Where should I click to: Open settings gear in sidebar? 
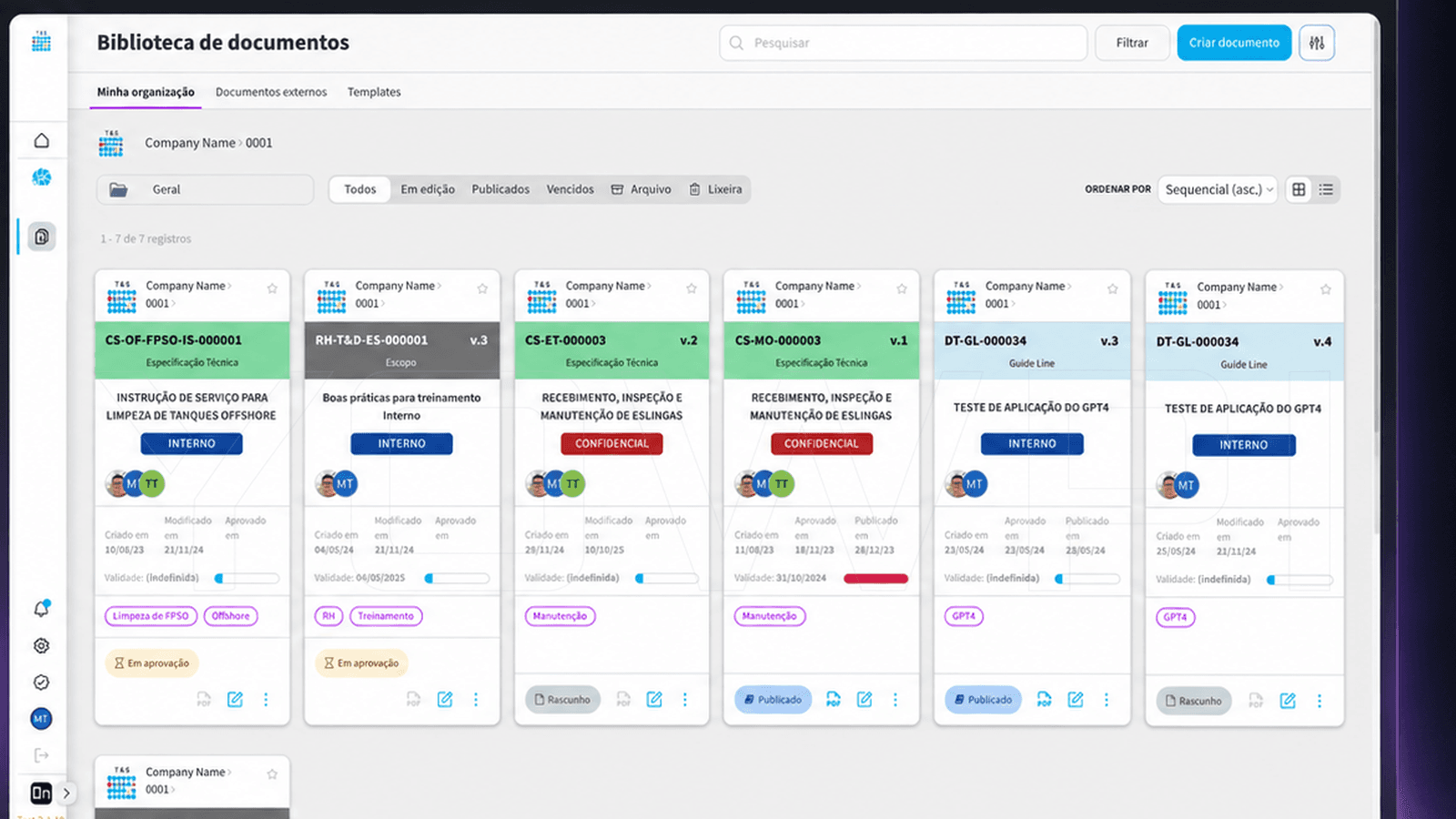tap(41, 645)
